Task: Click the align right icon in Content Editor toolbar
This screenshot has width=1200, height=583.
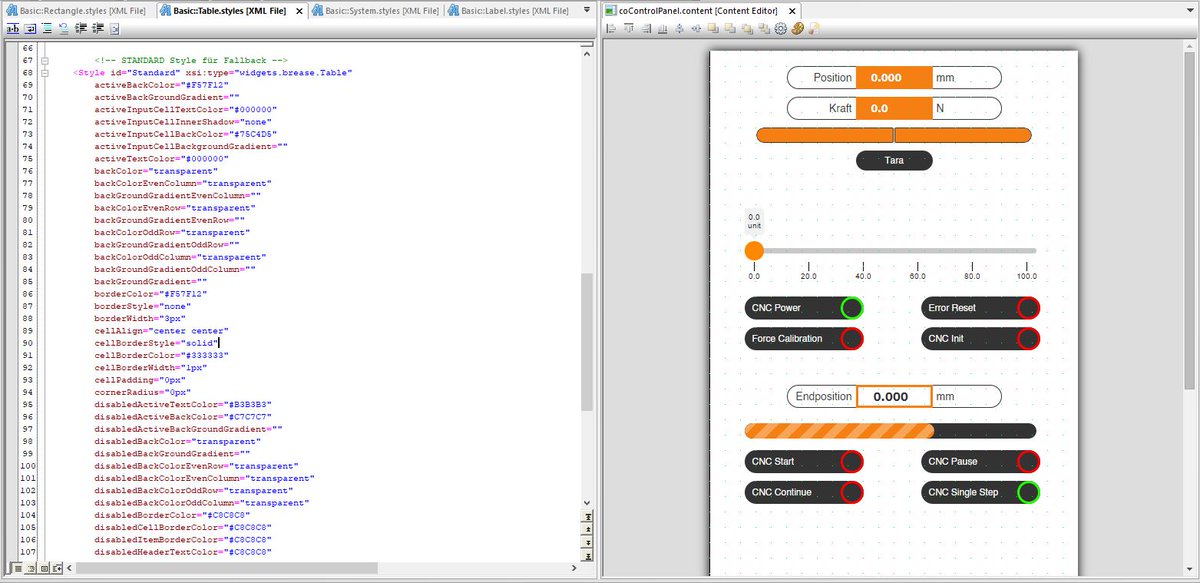Action: (645, 28)
